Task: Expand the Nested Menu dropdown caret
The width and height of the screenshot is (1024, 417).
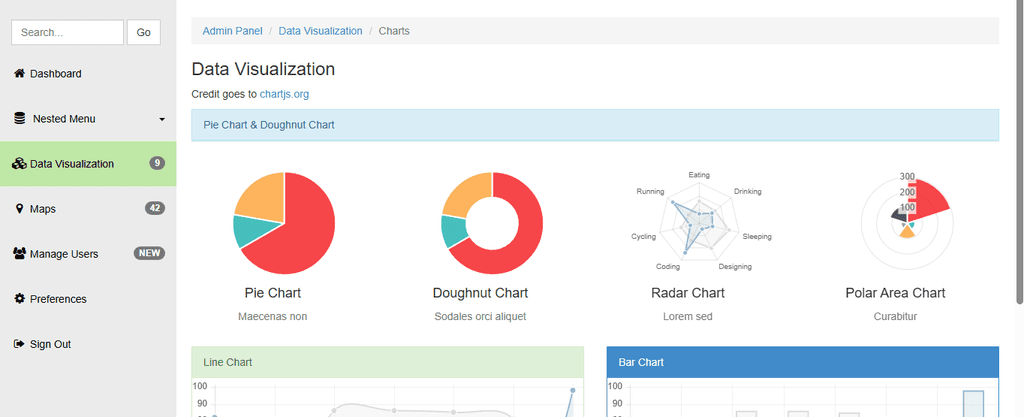Action: (162, 120)
